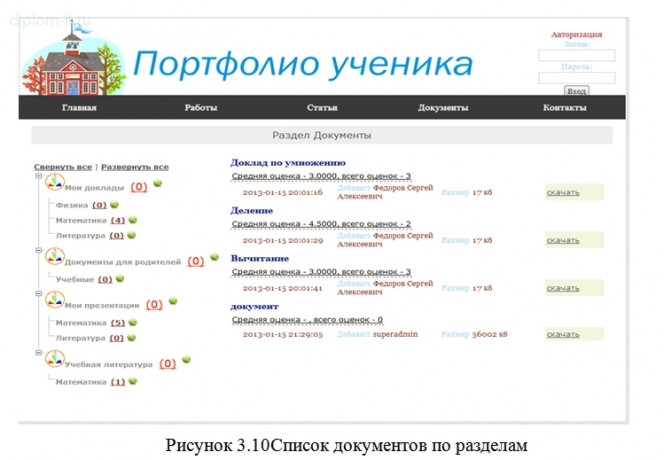664x460 pixels.
Task: Click the green ball next to Мои доклады
Action: click(158, 183)
